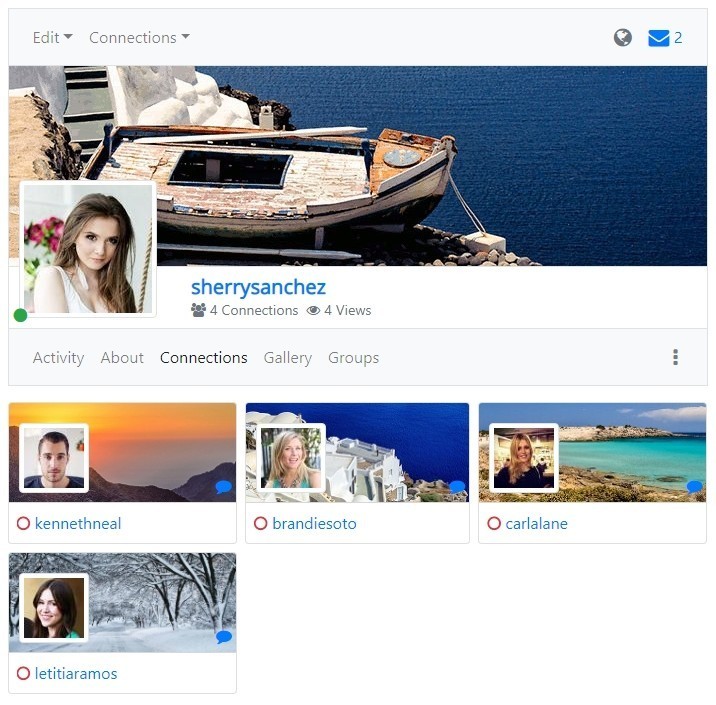Image resolution: width=716 pixels, height=705 pixels.
Task: Click kennethneal's avatar thumbnail
Action: point(54,458)
